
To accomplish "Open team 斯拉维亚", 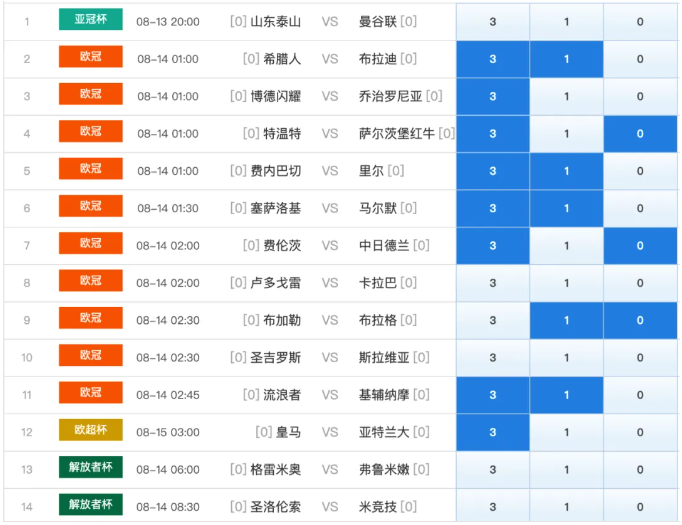I will click(x=384, y=358).
